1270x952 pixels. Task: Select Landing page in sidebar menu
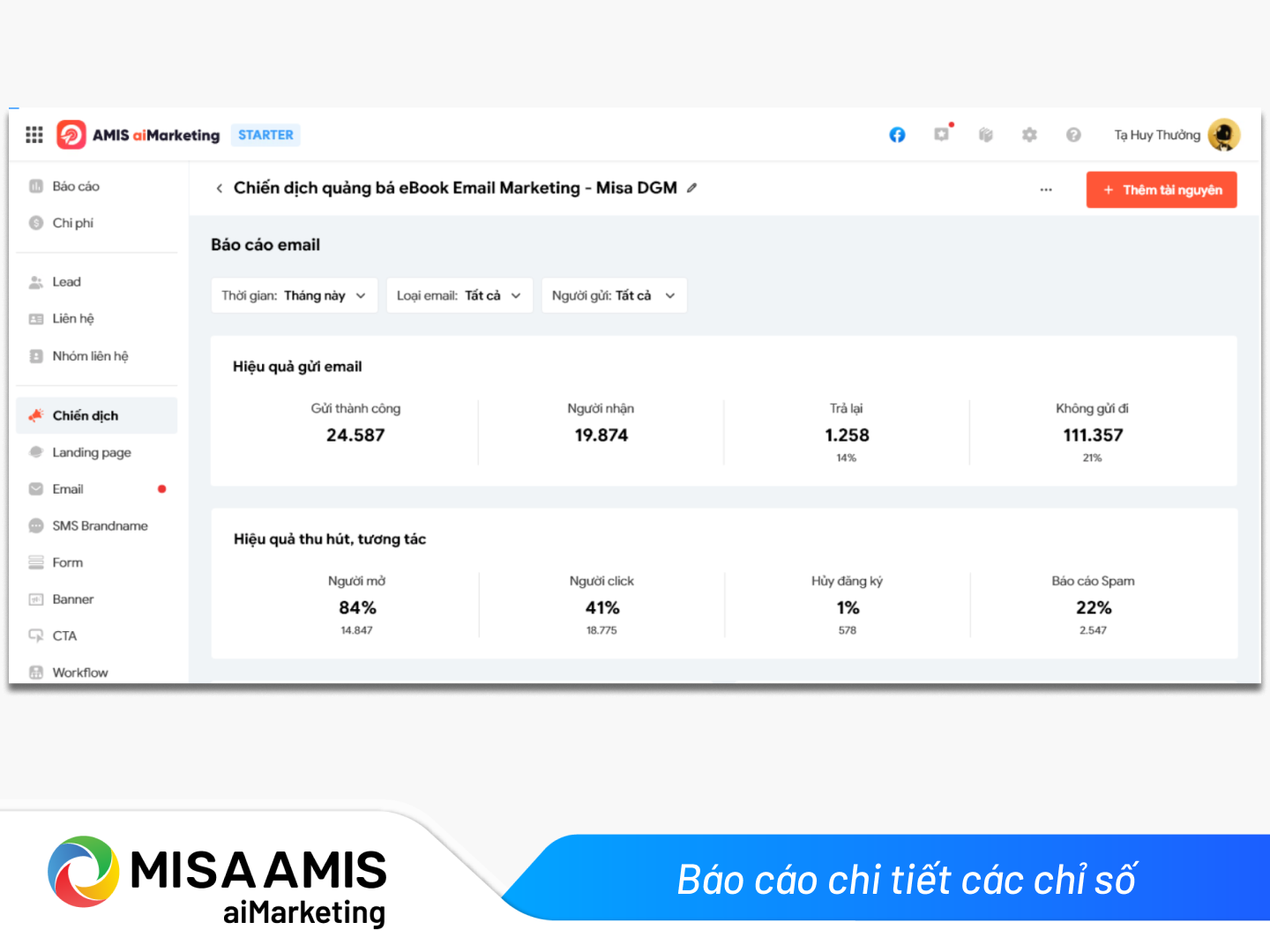[91, 452]
